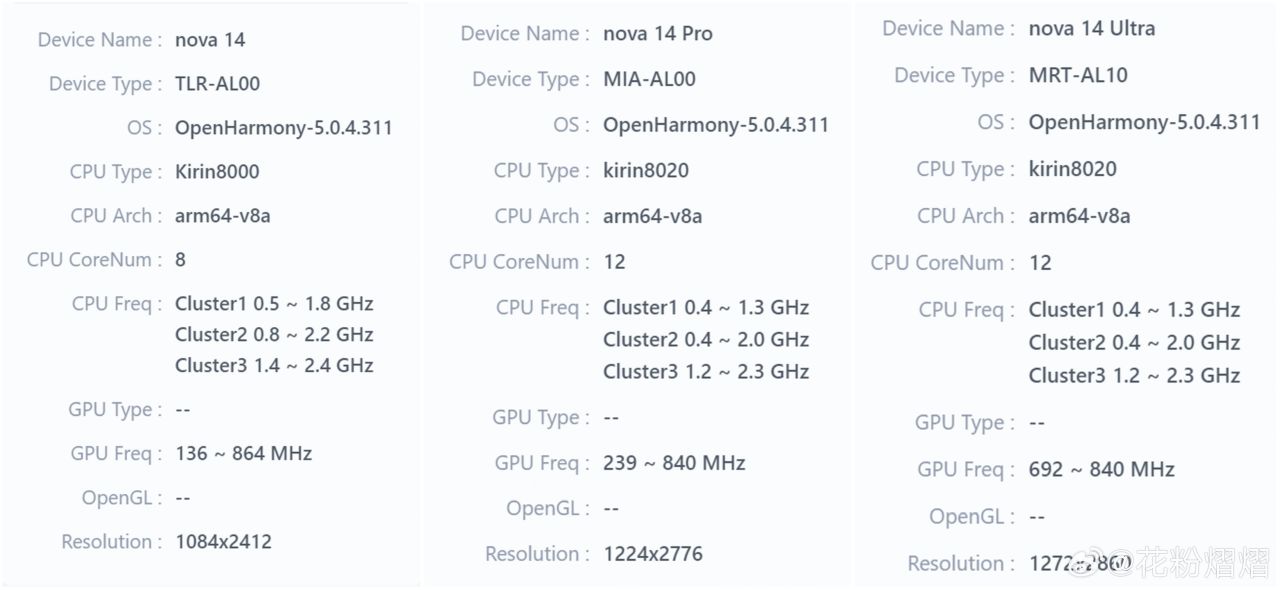
Task: Click the "nova 14 Ultra" device name
Action: click(x=1091, y=28)
